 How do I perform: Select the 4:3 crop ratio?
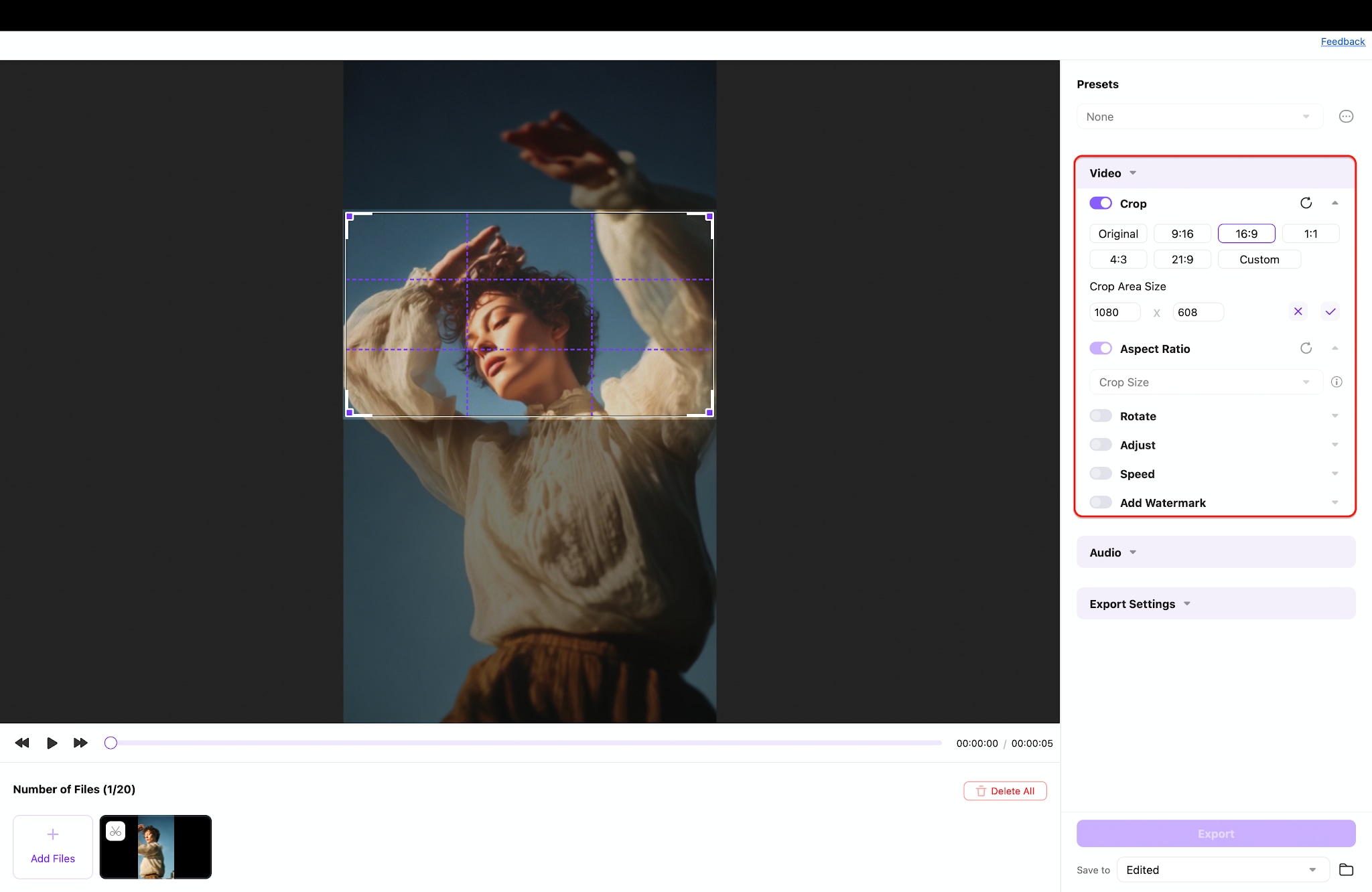pyautogui.click(x=1118, y=259)
